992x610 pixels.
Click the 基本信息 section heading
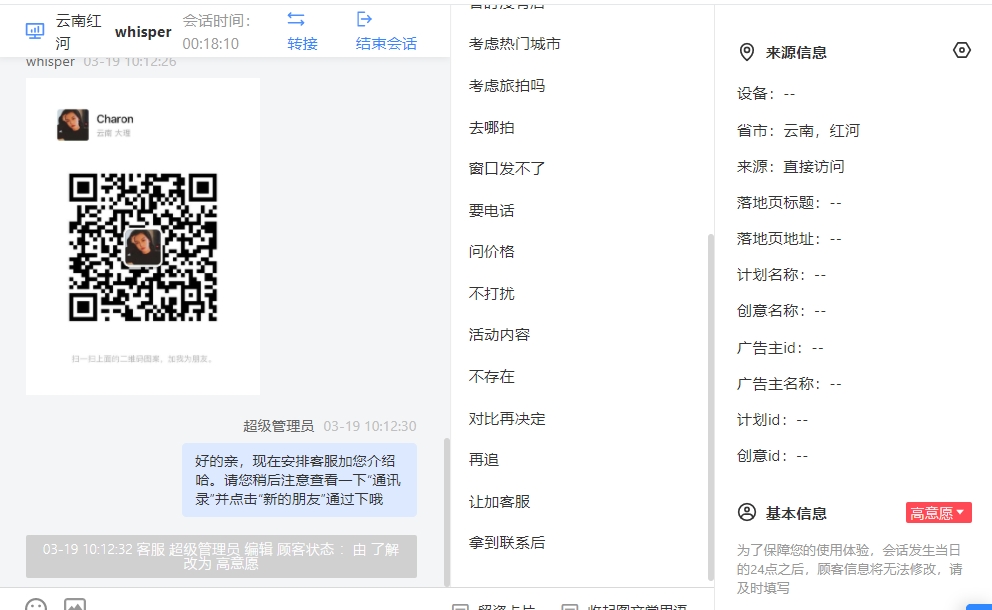(796, 513)
